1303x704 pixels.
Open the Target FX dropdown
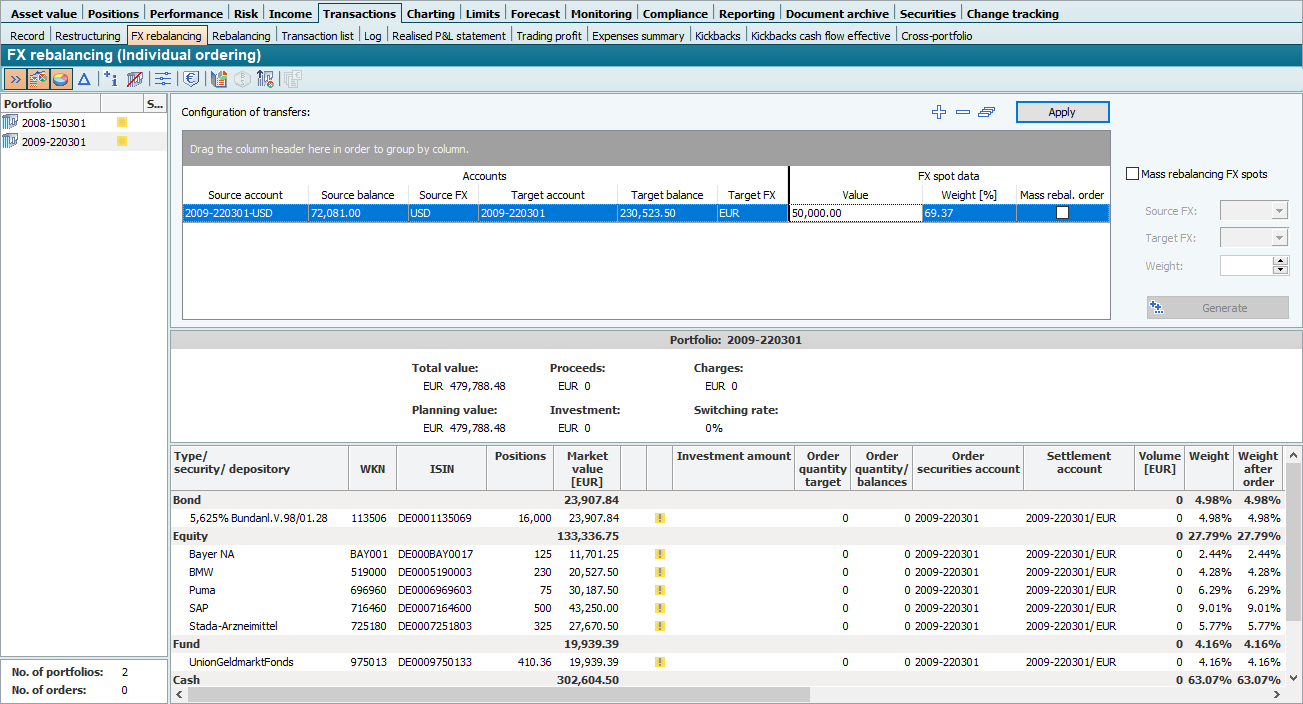(1279, 238)
